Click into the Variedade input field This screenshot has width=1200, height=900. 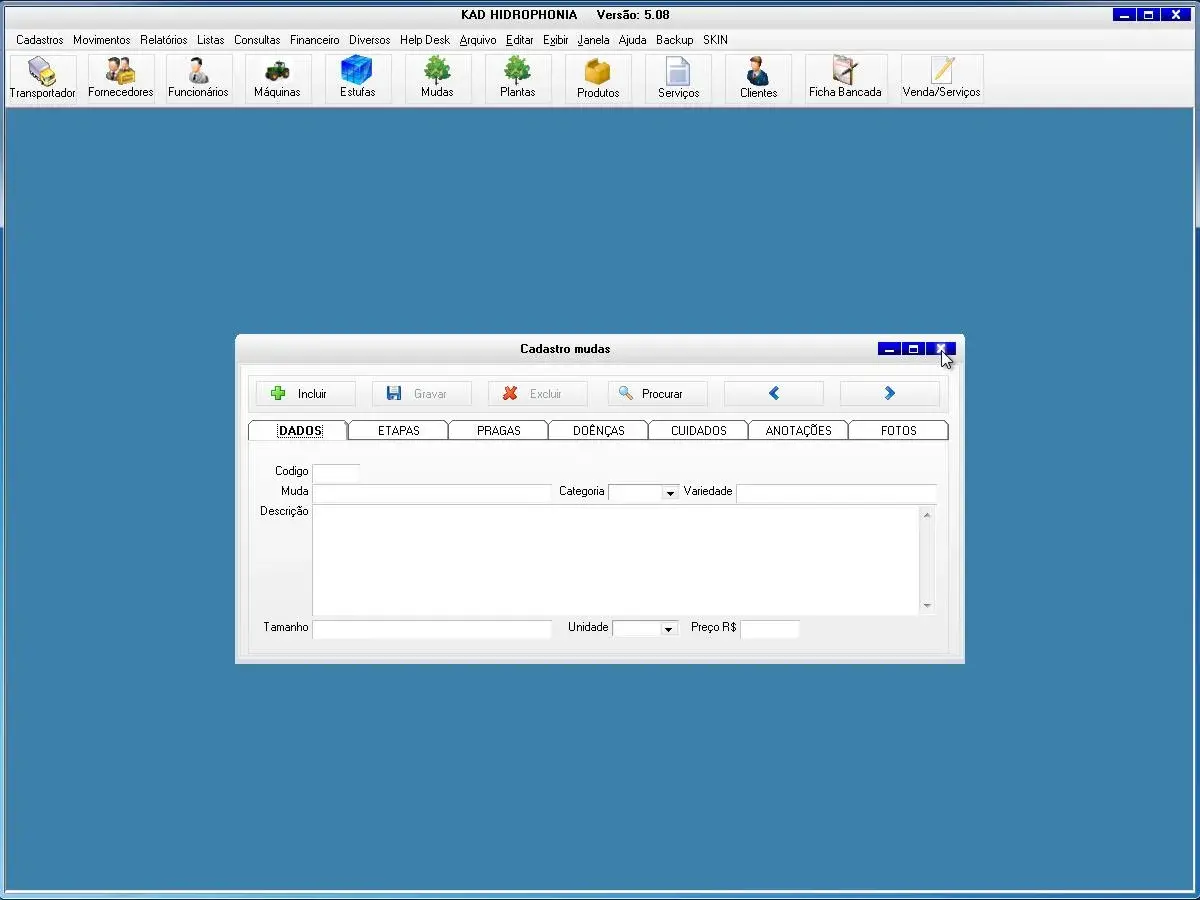click(x=836, y=493)
